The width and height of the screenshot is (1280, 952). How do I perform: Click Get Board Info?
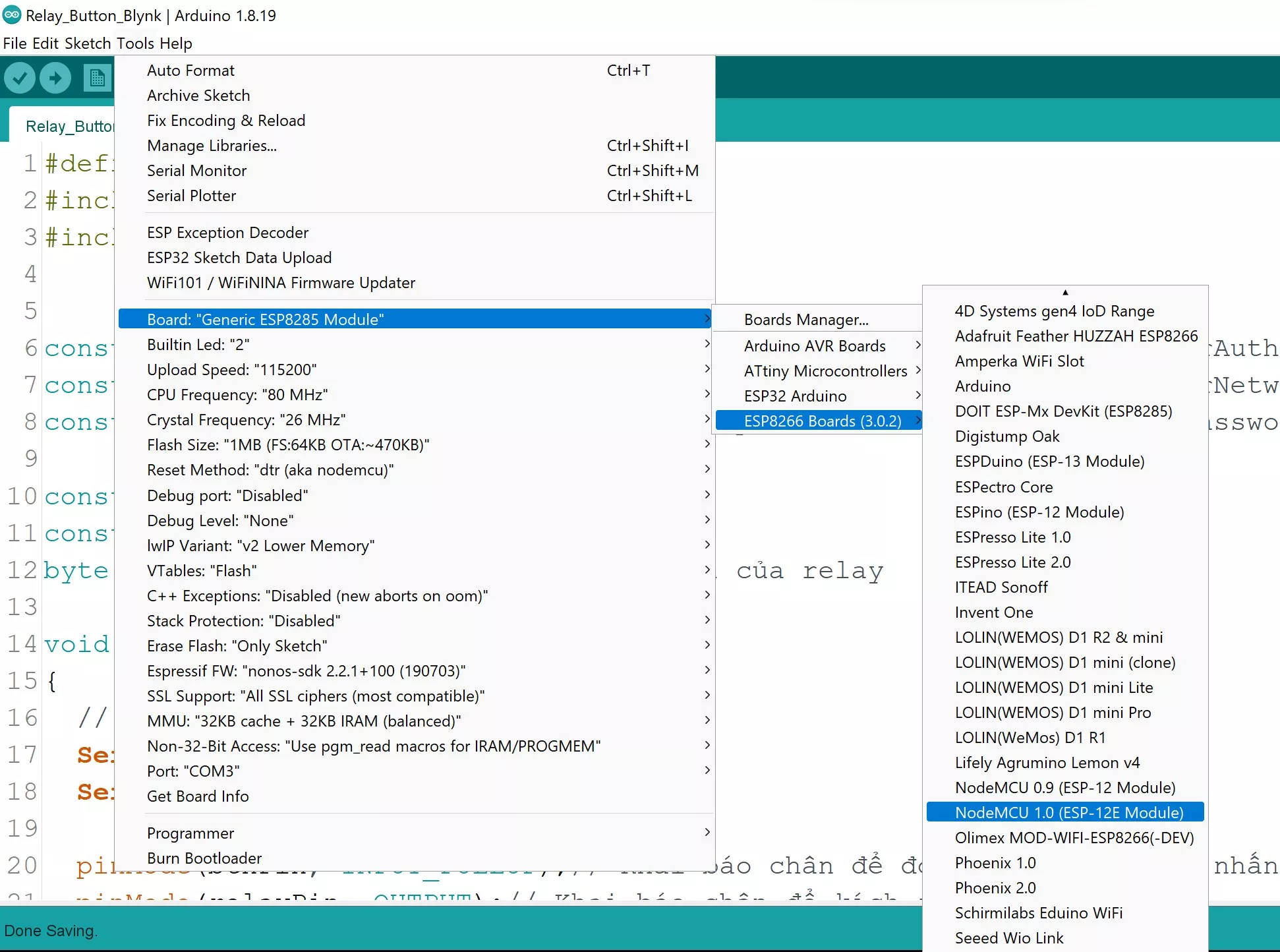pyautogui.click(x=415, y=796)
